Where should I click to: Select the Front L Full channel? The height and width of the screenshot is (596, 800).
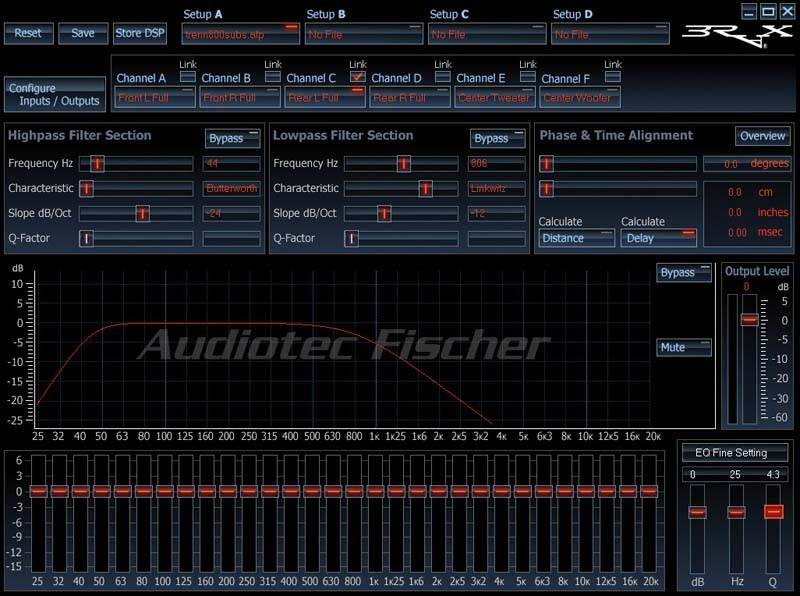click(154, 98)
